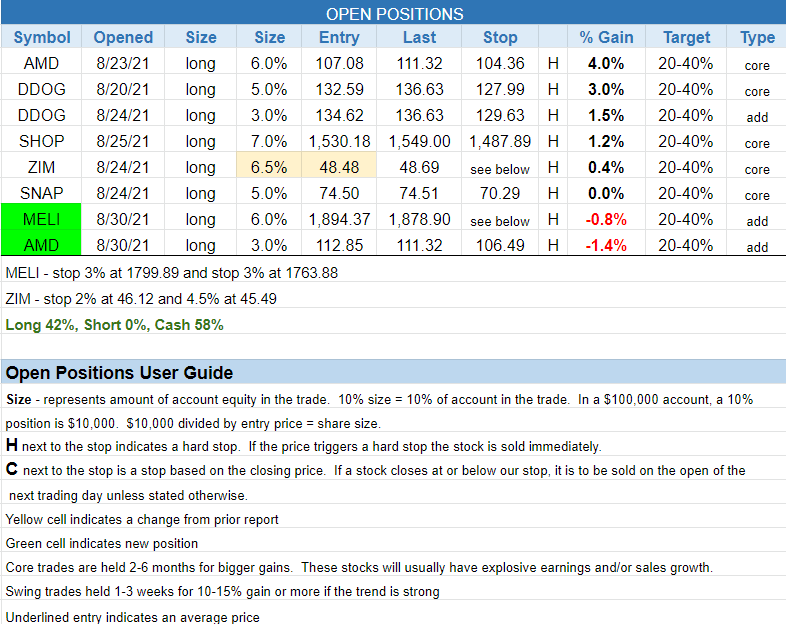Screen dimensions: 786x624
Task: Click the MELI stop note line
Action: 171,273
